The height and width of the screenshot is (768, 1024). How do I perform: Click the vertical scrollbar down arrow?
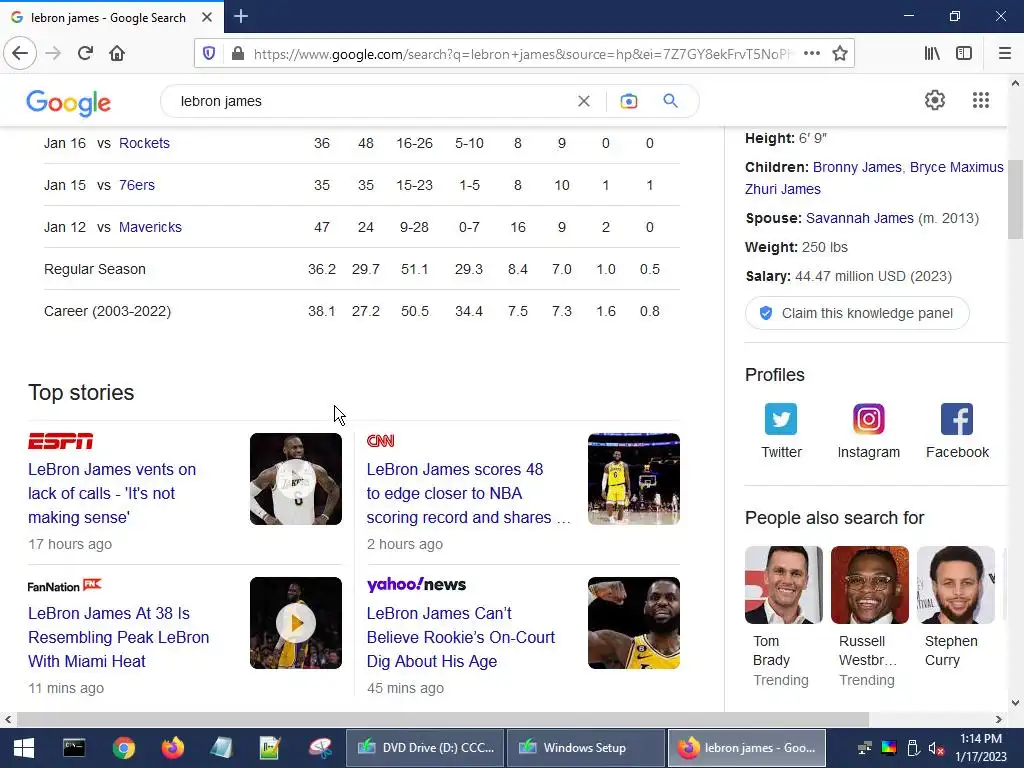1015,703
